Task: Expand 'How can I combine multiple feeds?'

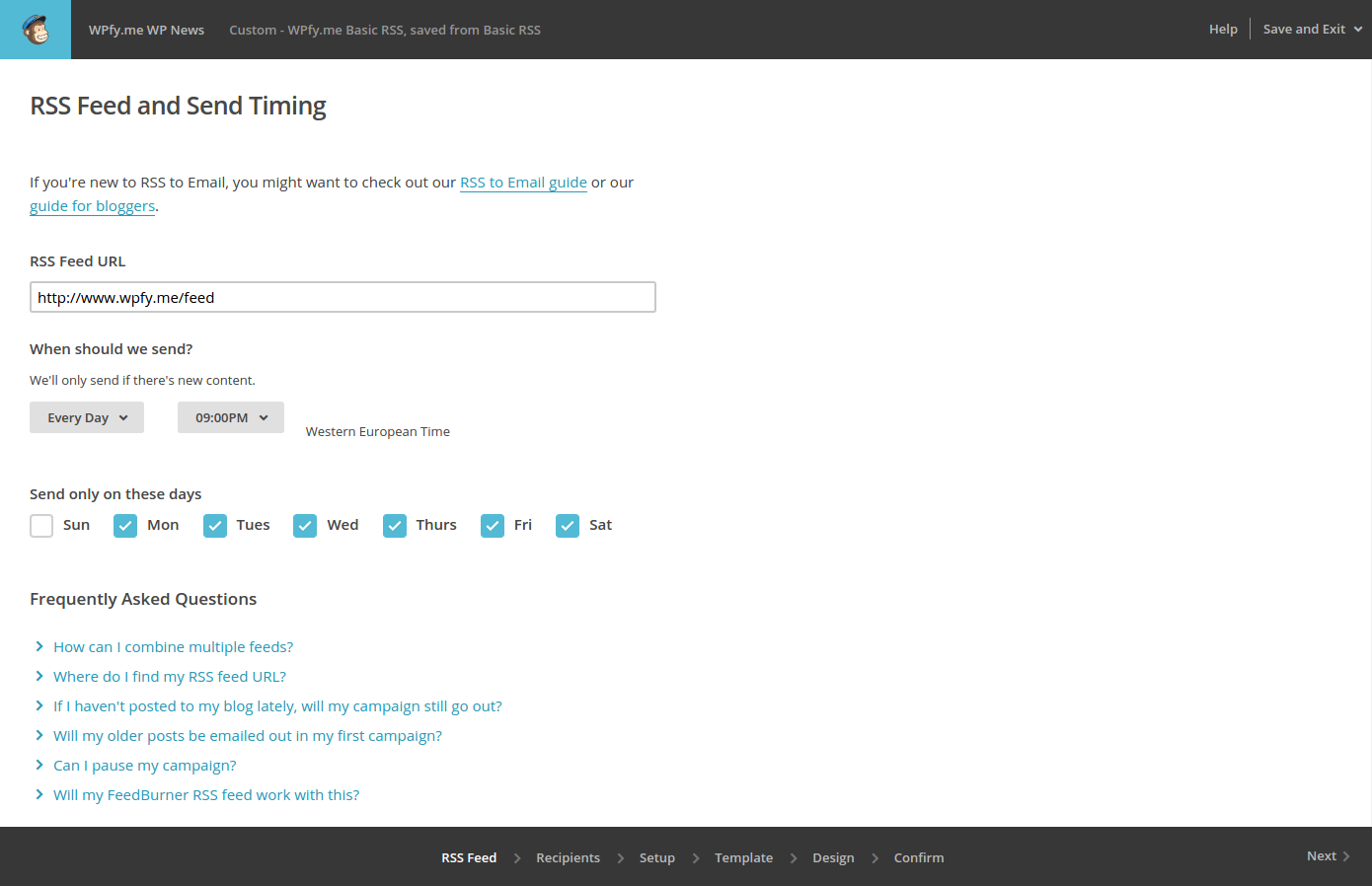Action: (173, 647)
